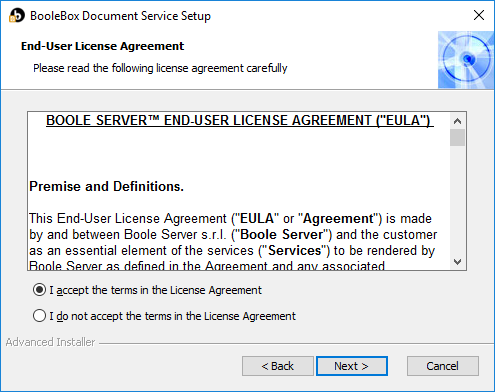Click the underlined BOOLE SERVER EULA heading
The height and width of the screenshot is (392, 495).
[240, 120]
